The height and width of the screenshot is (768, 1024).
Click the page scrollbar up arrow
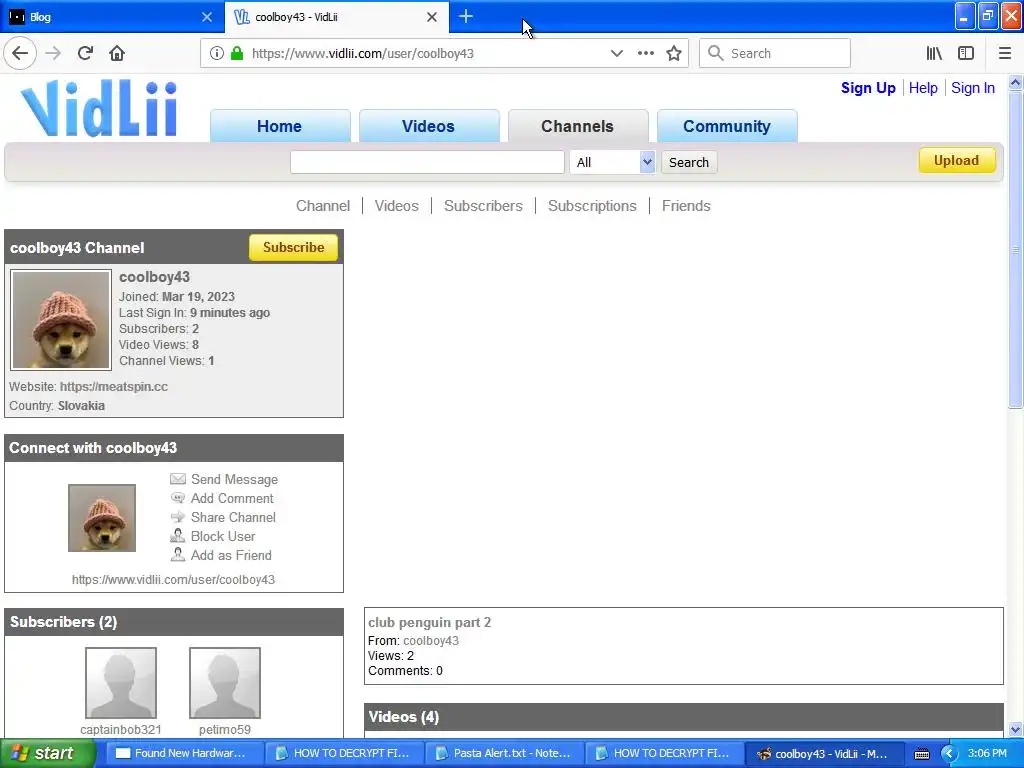coord(1016,83)
